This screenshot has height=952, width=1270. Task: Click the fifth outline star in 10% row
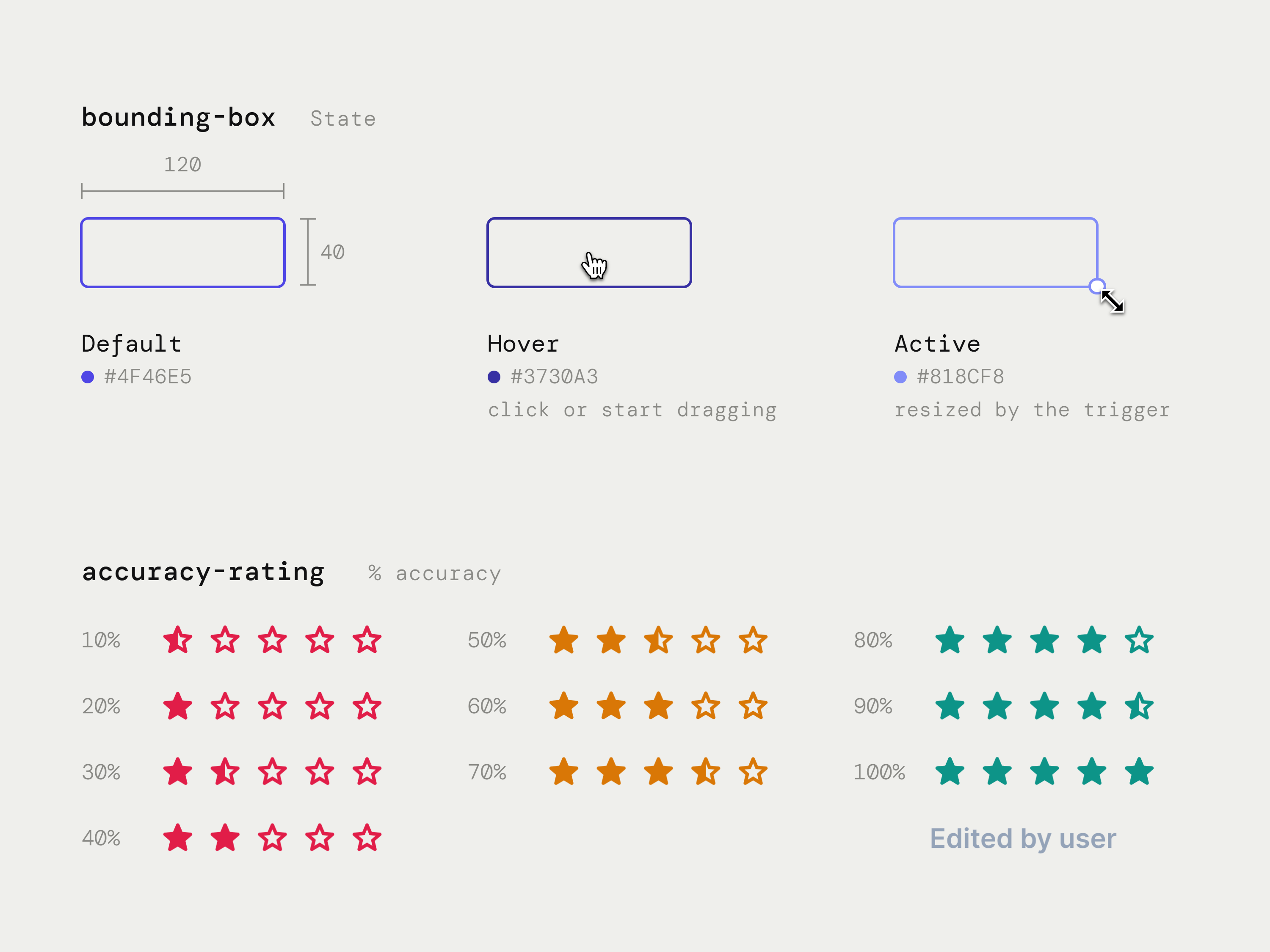367,640
